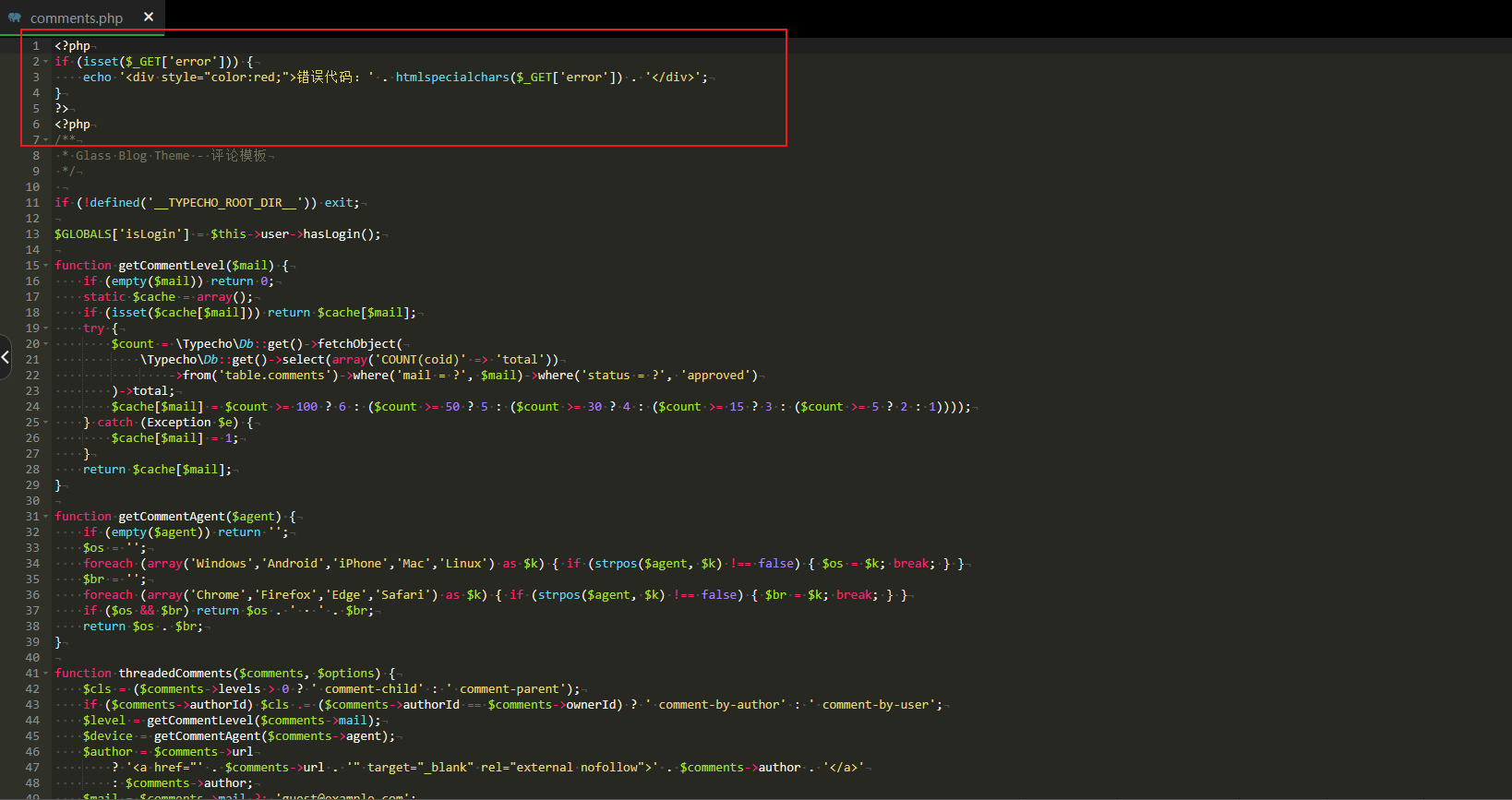1512x800 pixels.
Task: Expand the collapsed left sidebar panel arrow
Action: (6, 356)
